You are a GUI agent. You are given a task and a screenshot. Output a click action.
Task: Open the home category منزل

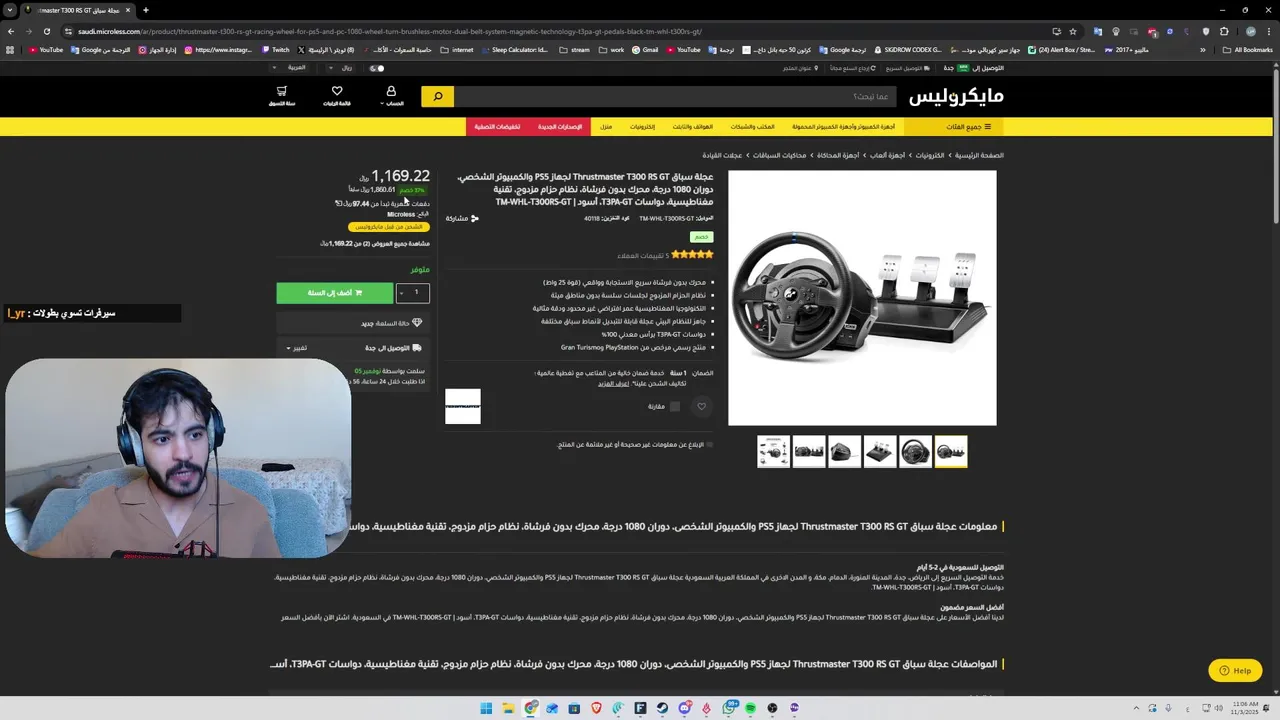[606, 127]
